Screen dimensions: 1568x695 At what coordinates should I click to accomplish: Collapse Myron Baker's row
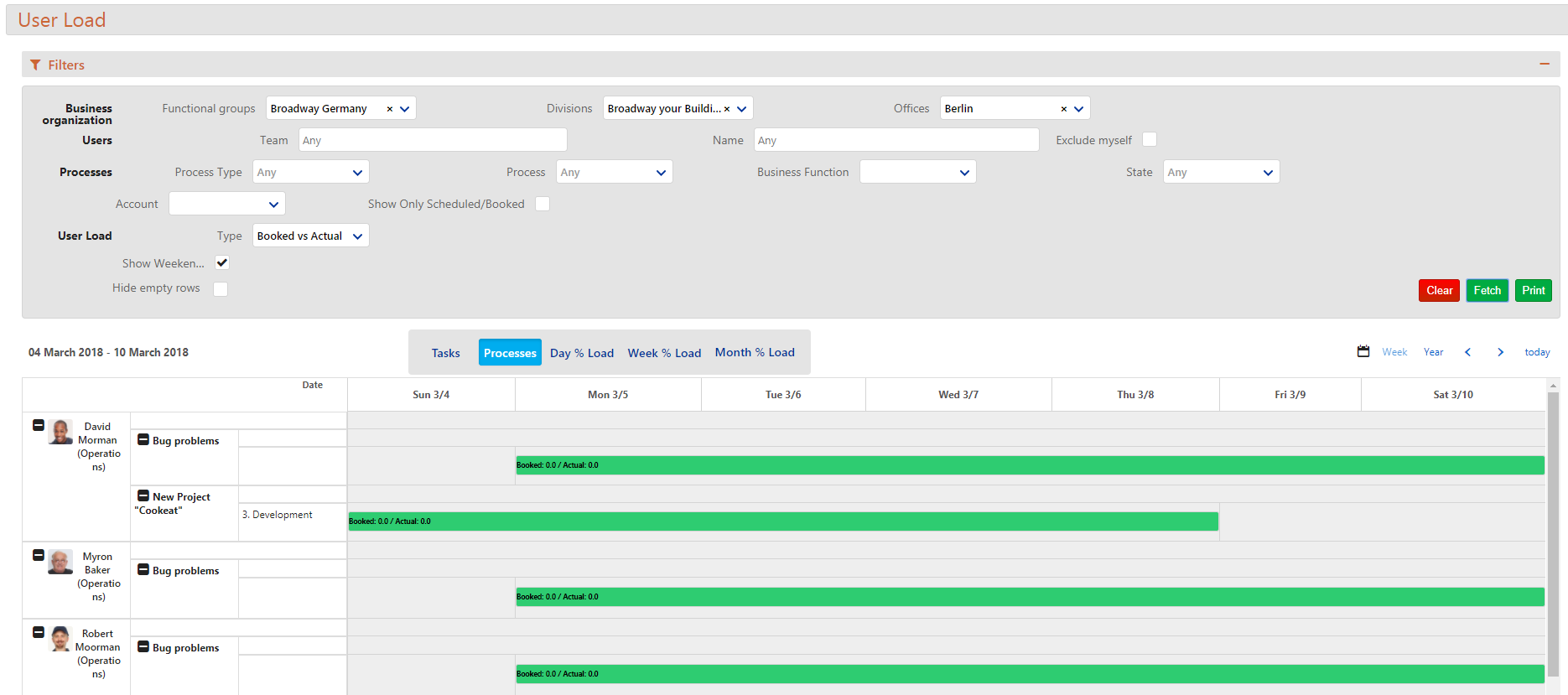[x=39, y=555]
